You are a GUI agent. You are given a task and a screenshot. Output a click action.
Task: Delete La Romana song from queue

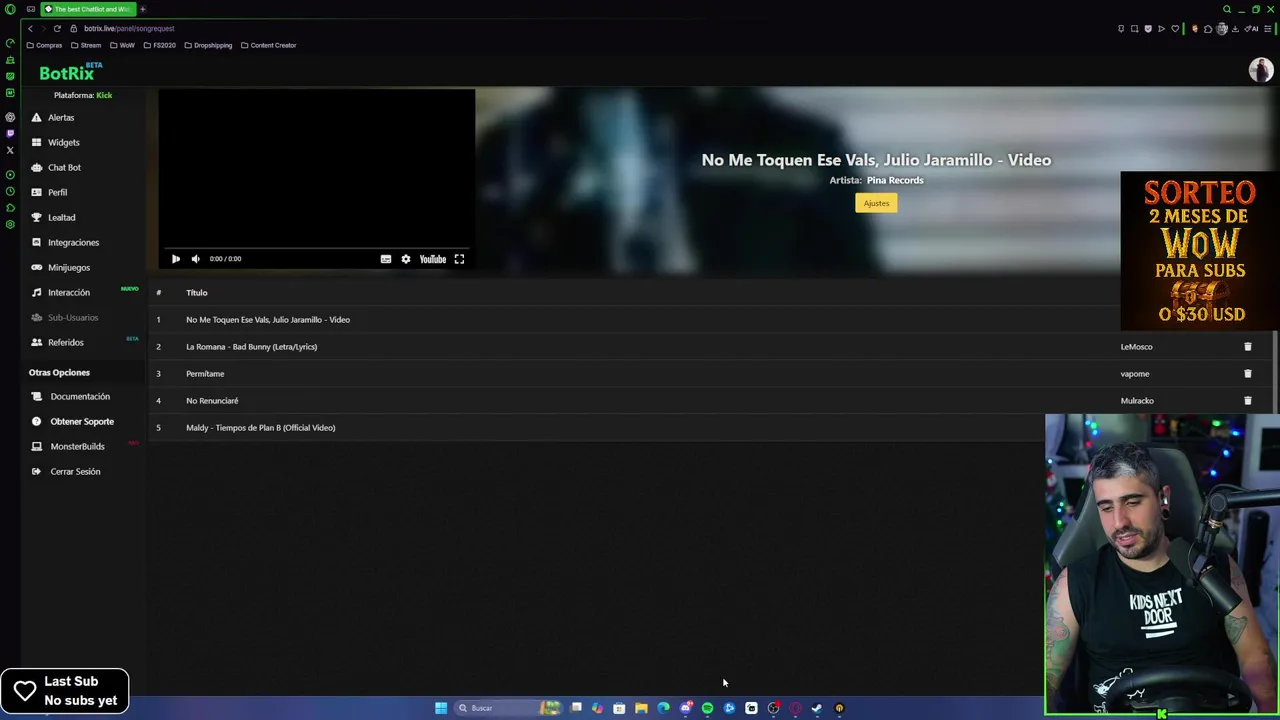[1247, 347]
